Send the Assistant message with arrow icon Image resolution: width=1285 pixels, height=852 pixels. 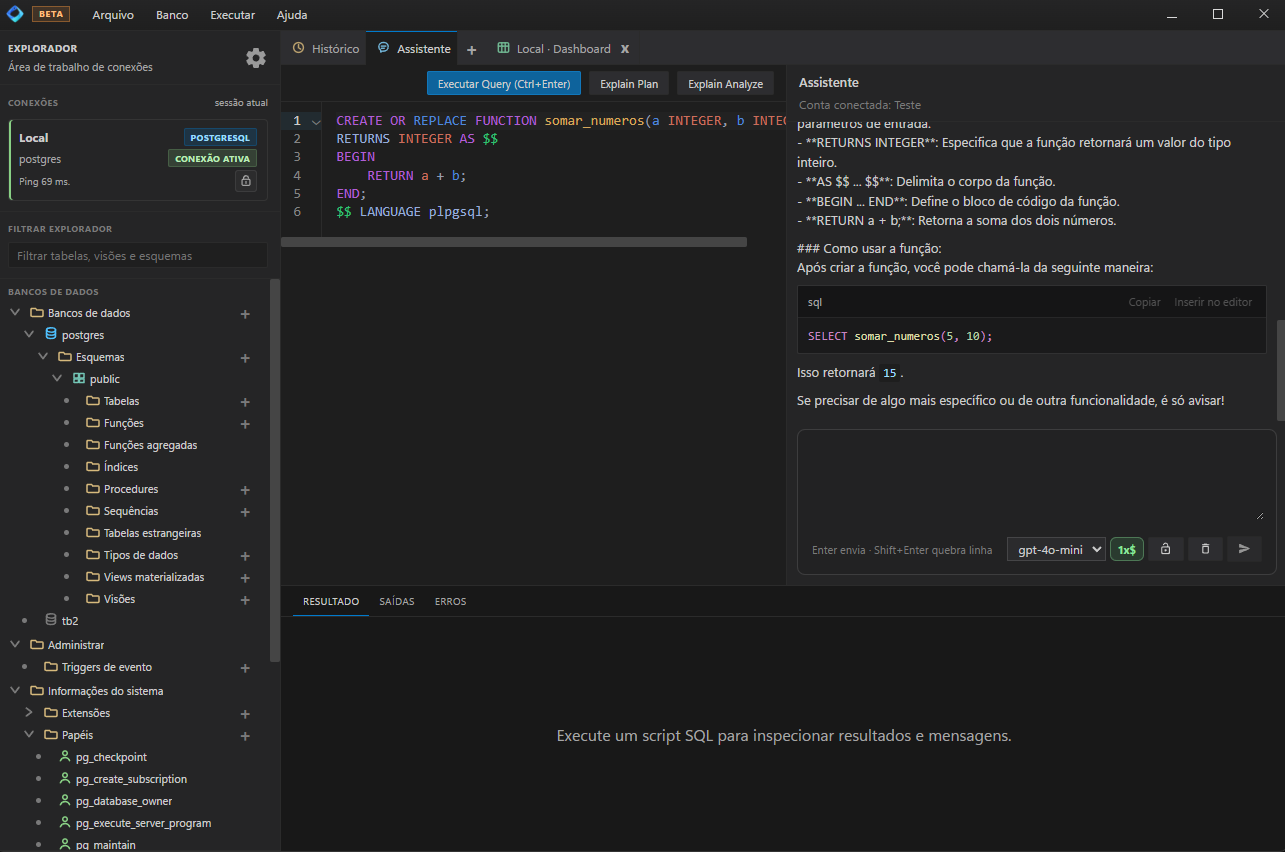point(1244,548)
